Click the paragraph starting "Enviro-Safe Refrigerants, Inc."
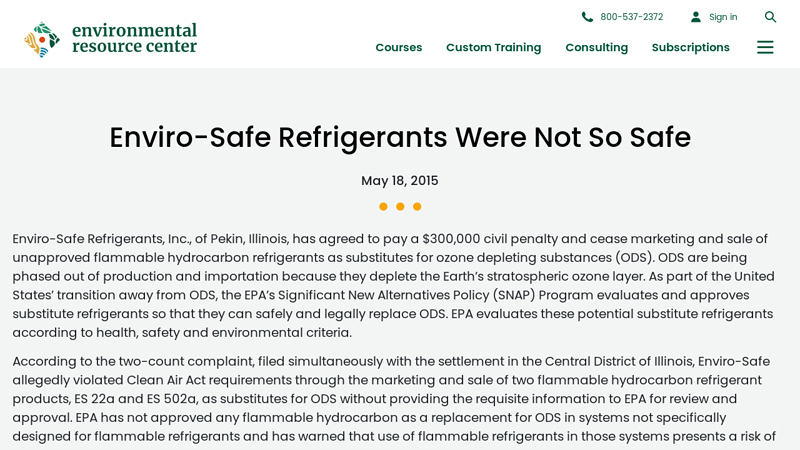The width and height of the screenshot is (800, 450). pos(395,285)
